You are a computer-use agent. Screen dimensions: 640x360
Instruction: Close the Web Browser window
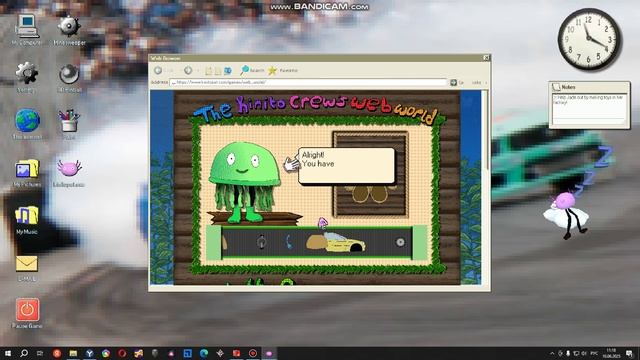tap(486, 58)
